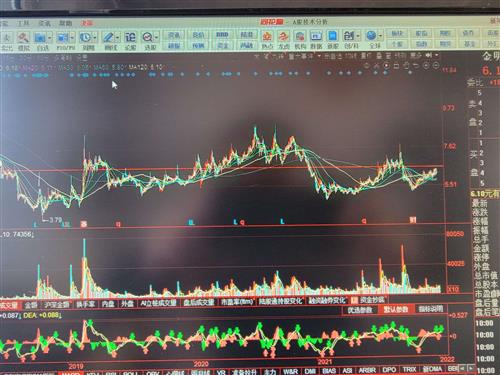Screen dimensions: 500x375
Task: Open the 论股 discussion icon
Action: pos(130,37)
